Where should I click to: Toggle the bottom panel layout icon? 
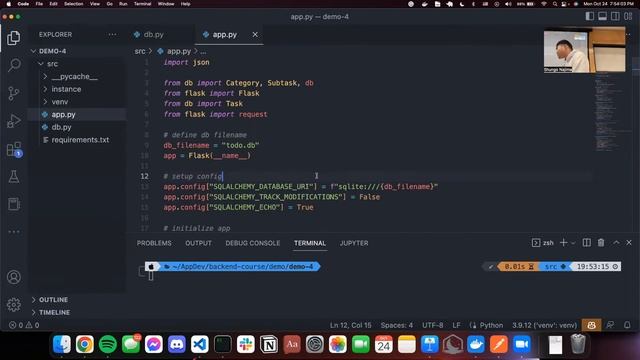[602, 16]
